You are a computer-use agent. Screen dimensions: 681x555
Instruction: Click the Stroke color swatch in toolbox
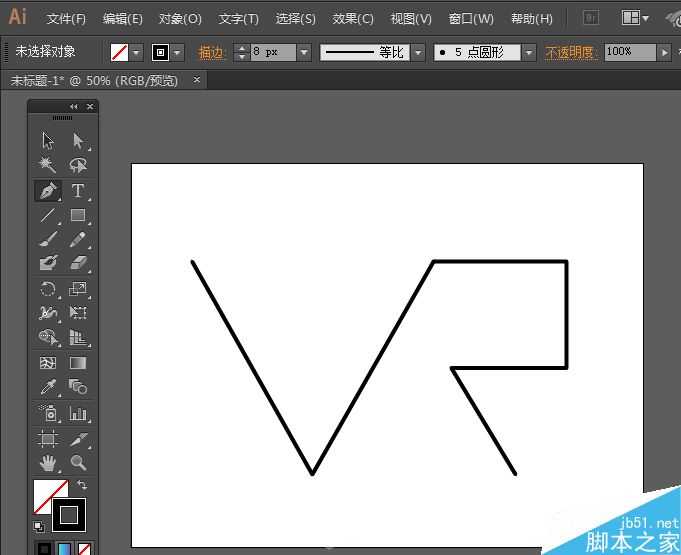coord(69,516)
